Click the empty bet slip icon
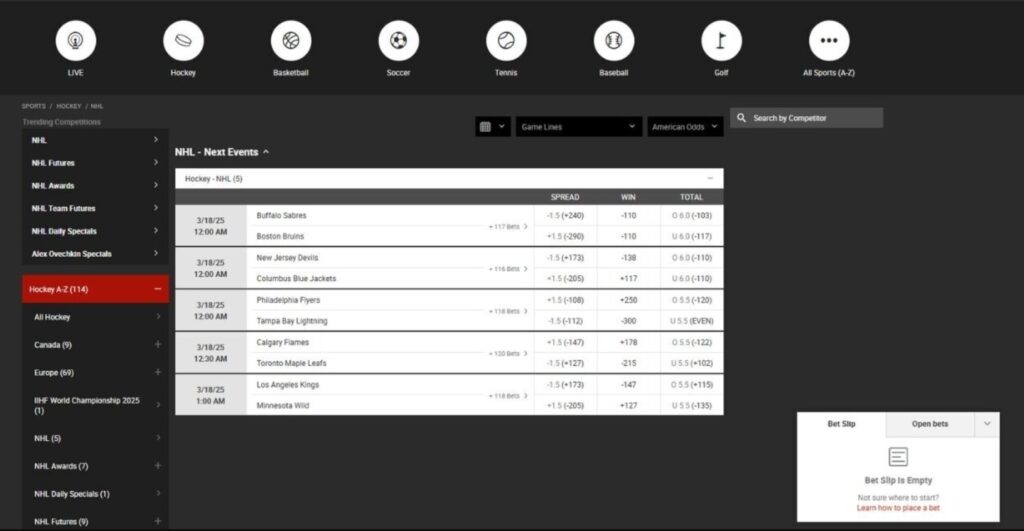The width and height of the screenshot is (1024, 531). click(x=898, y=457)
